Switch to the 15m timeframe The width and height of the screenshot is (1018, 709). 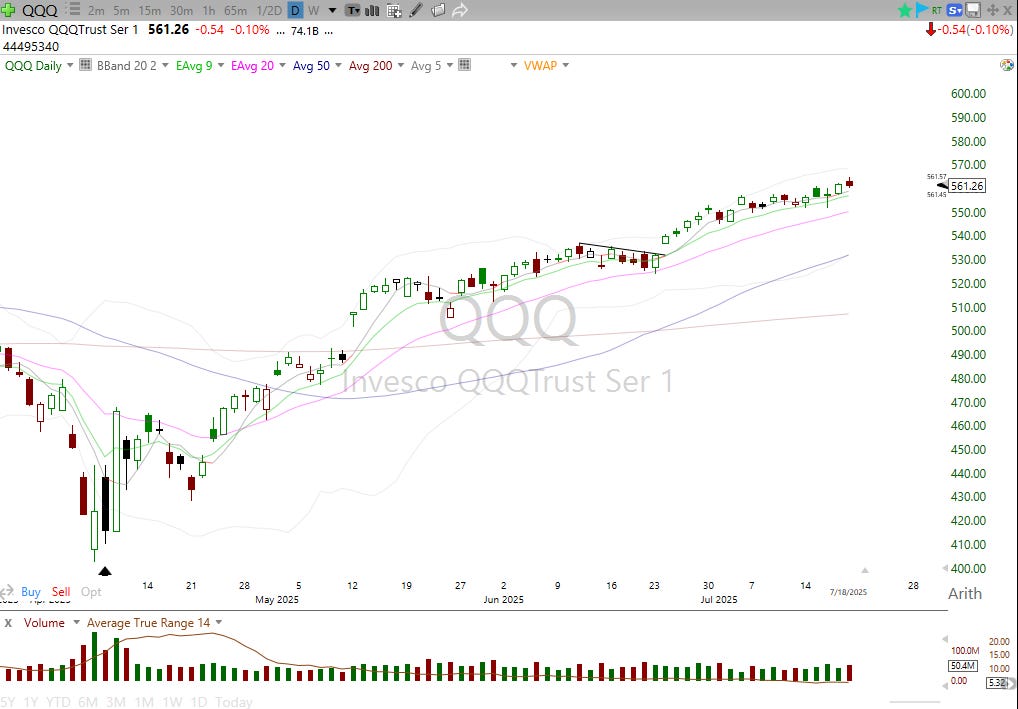[149, 10]
